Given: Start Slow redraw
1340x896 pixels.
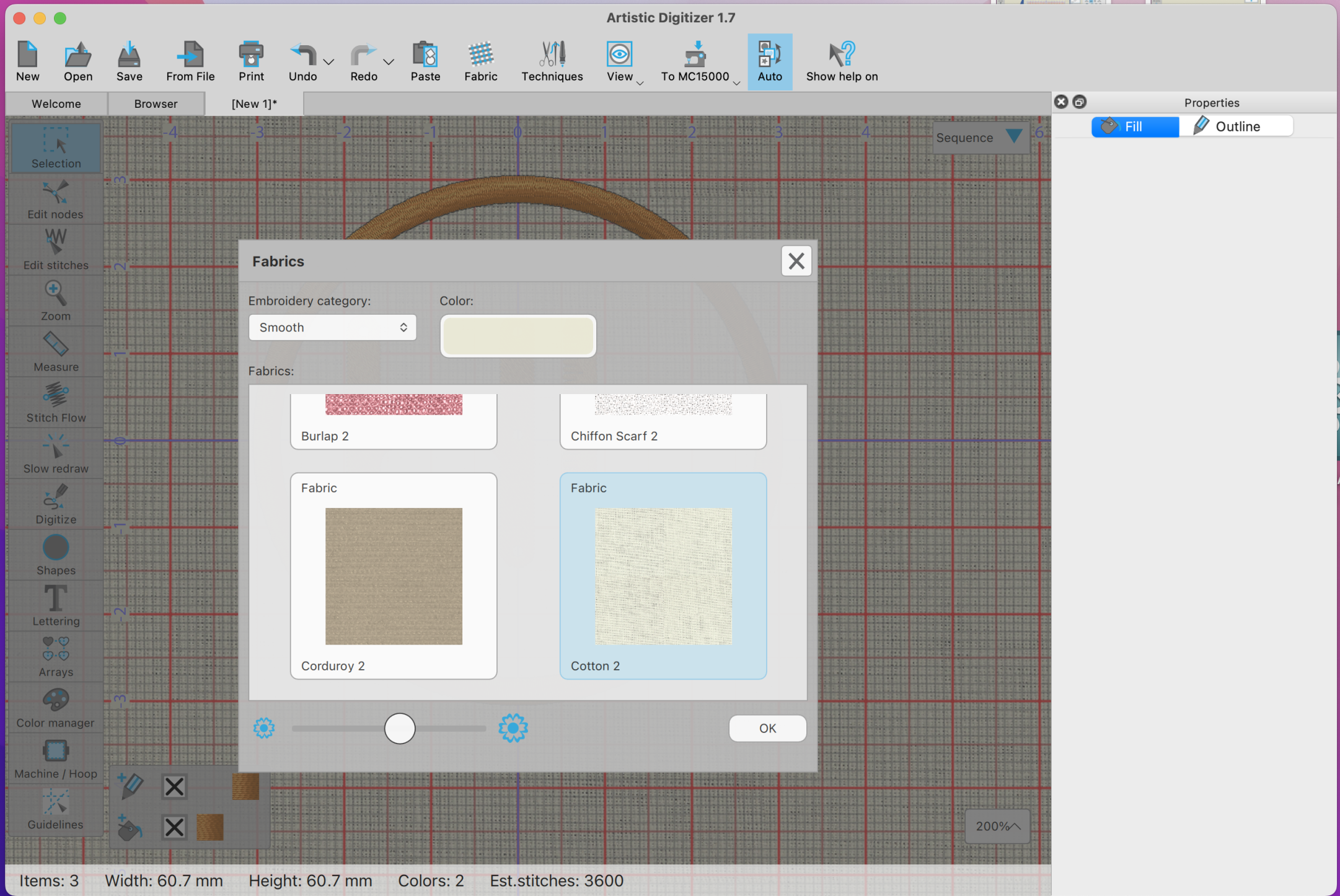Looking at the screenshot, I should (x=56, y=452).
